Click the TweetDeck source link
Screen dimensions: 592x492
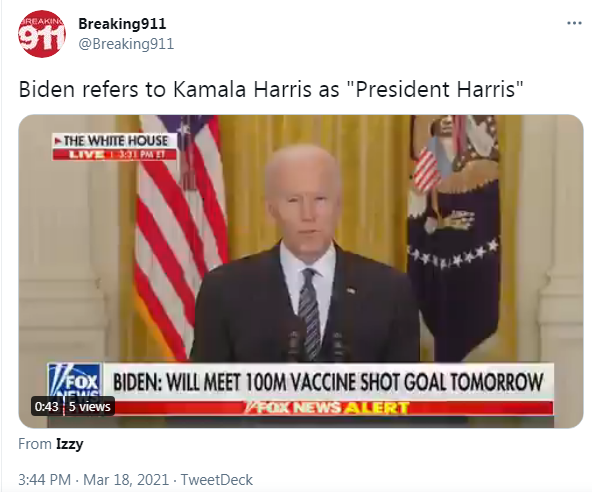217,480
